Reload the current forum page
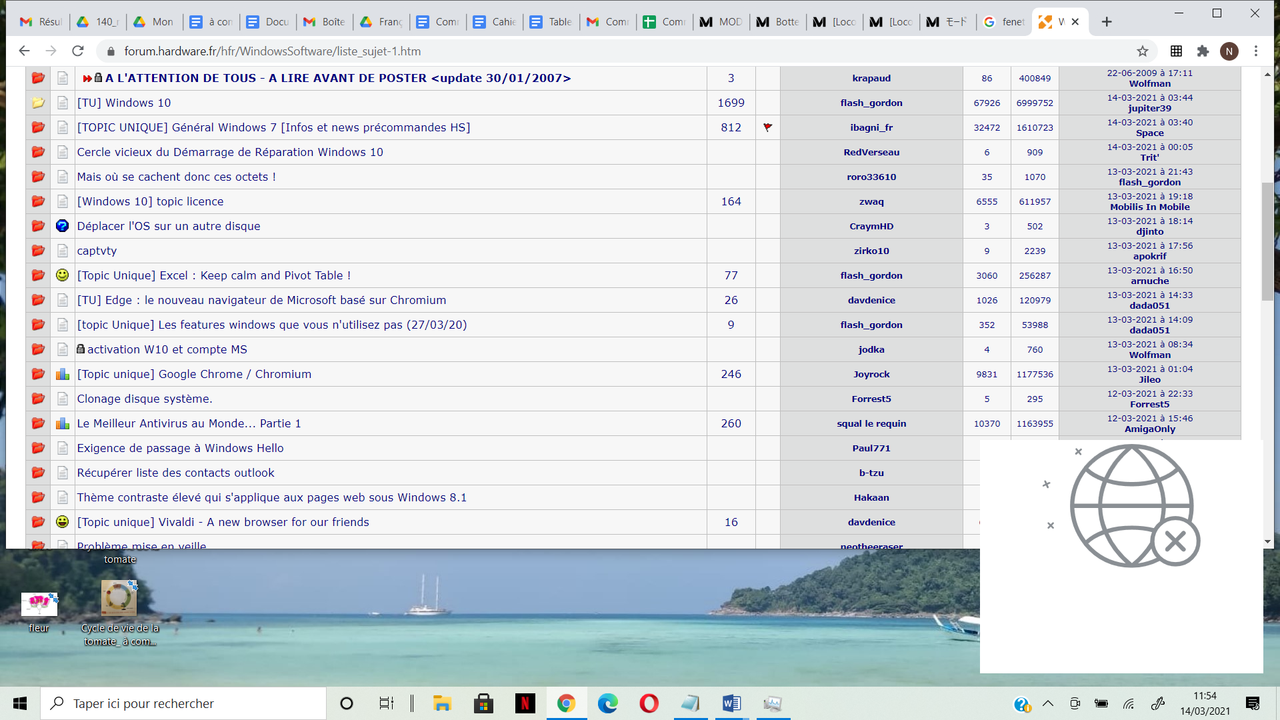The height and width of the screenshot is (720, 1280). point(78,51)
